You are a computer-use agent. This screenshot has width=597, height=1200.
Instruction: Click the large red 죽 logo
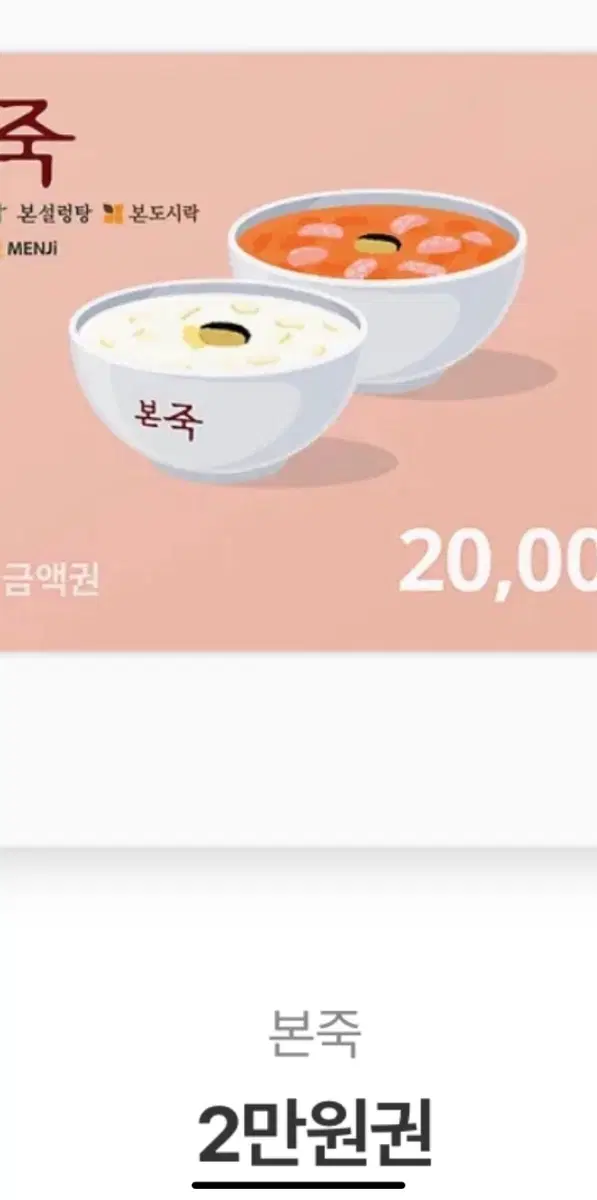coord(37,142)
